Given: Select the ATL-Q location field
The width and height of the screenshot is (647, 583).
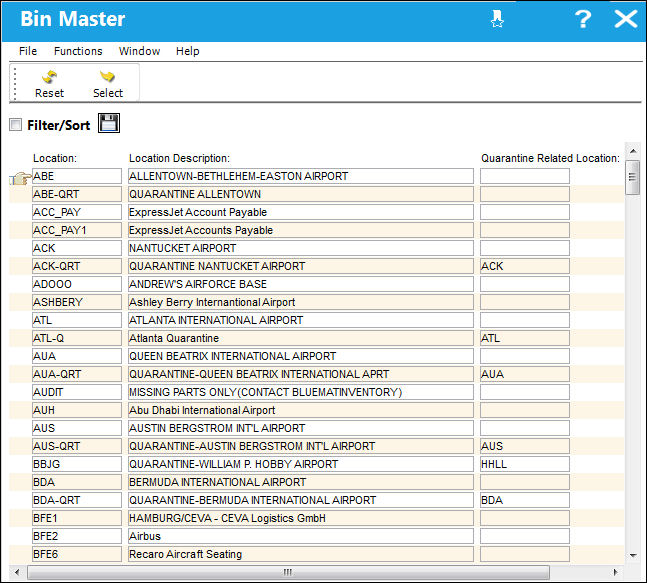Looking at the screenshot, I should 77,338.
